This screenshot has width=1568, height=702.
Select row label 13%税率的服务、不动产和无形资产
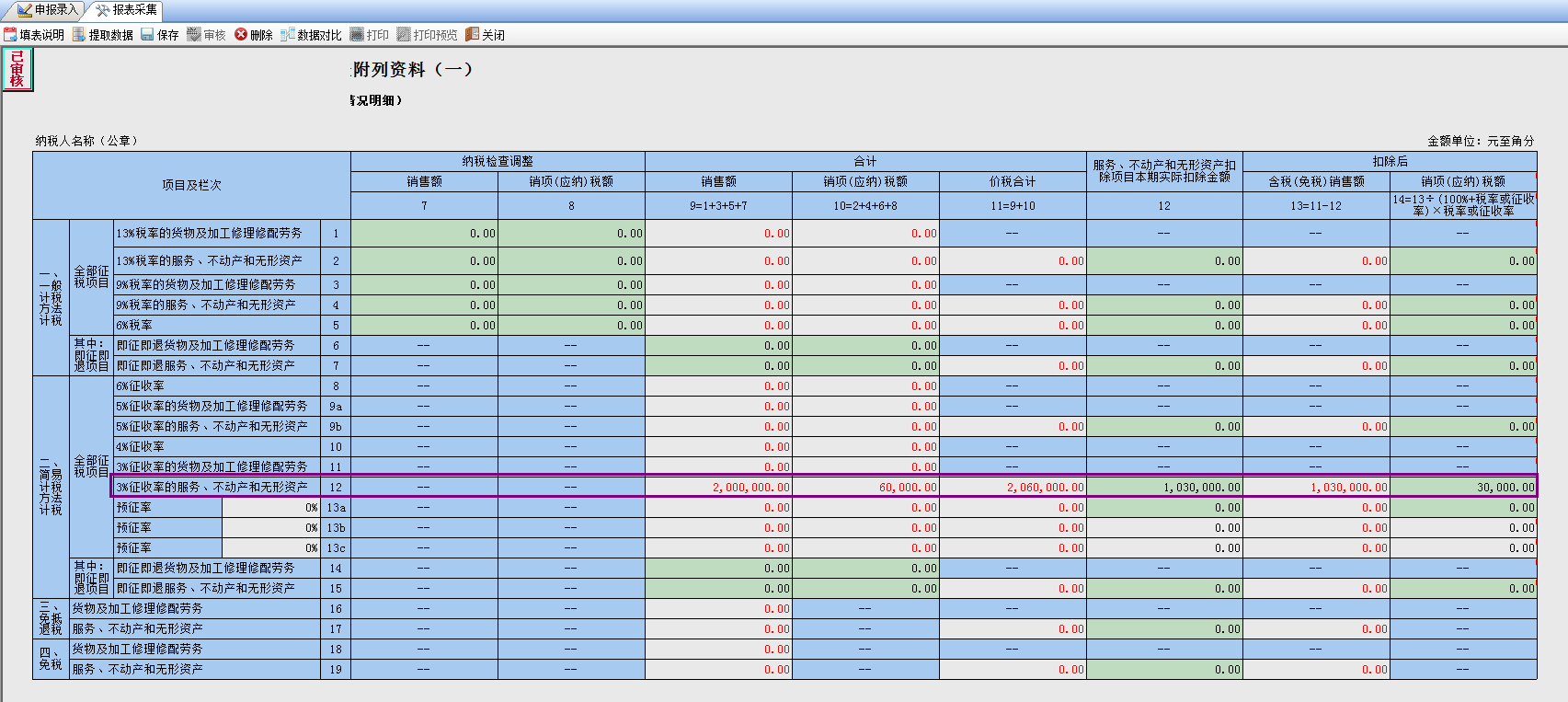[217, 260]
